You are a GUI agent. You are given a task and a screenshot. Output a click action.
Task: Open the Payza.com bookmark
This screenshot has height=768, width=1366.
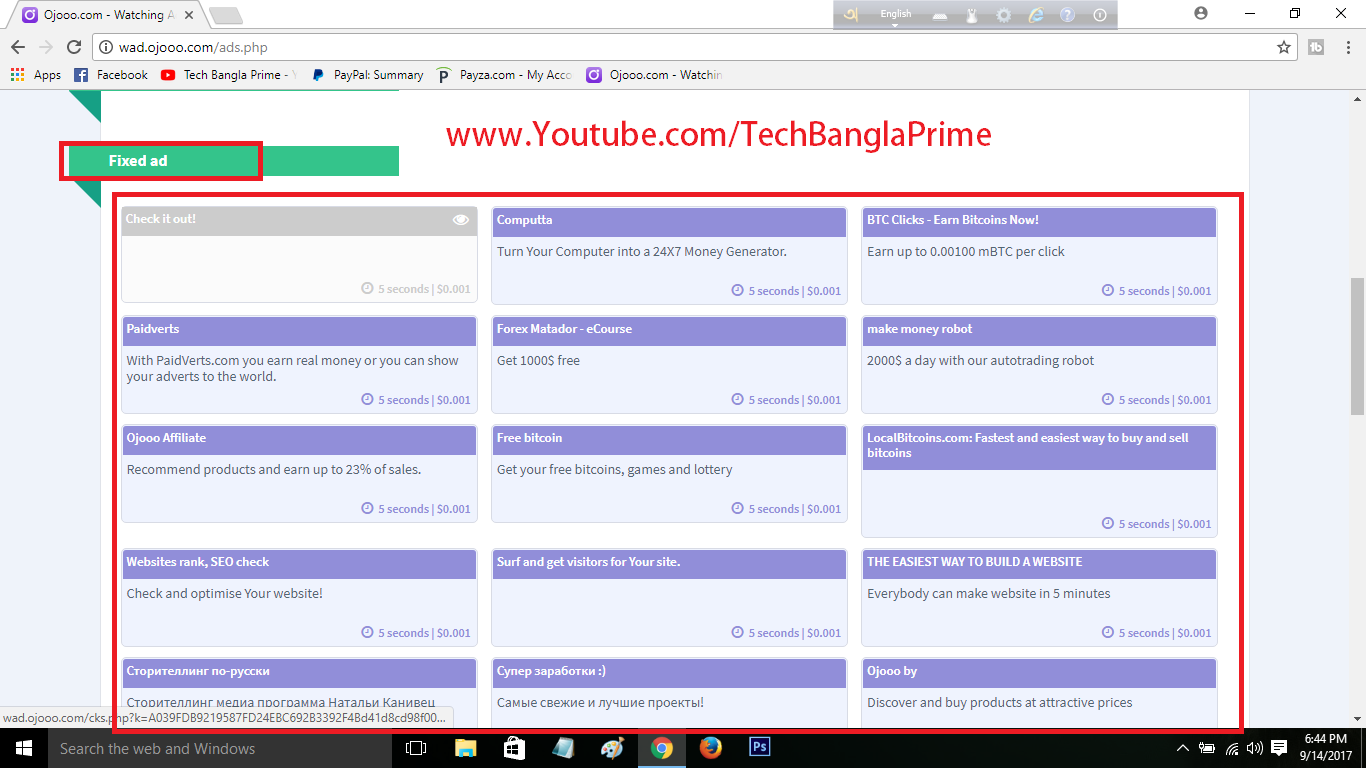tap(505, 75)
